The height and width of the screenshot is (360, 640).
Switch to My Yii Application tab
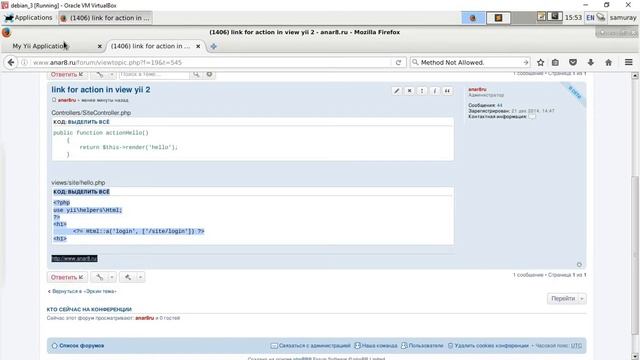(x=53, y=46)
